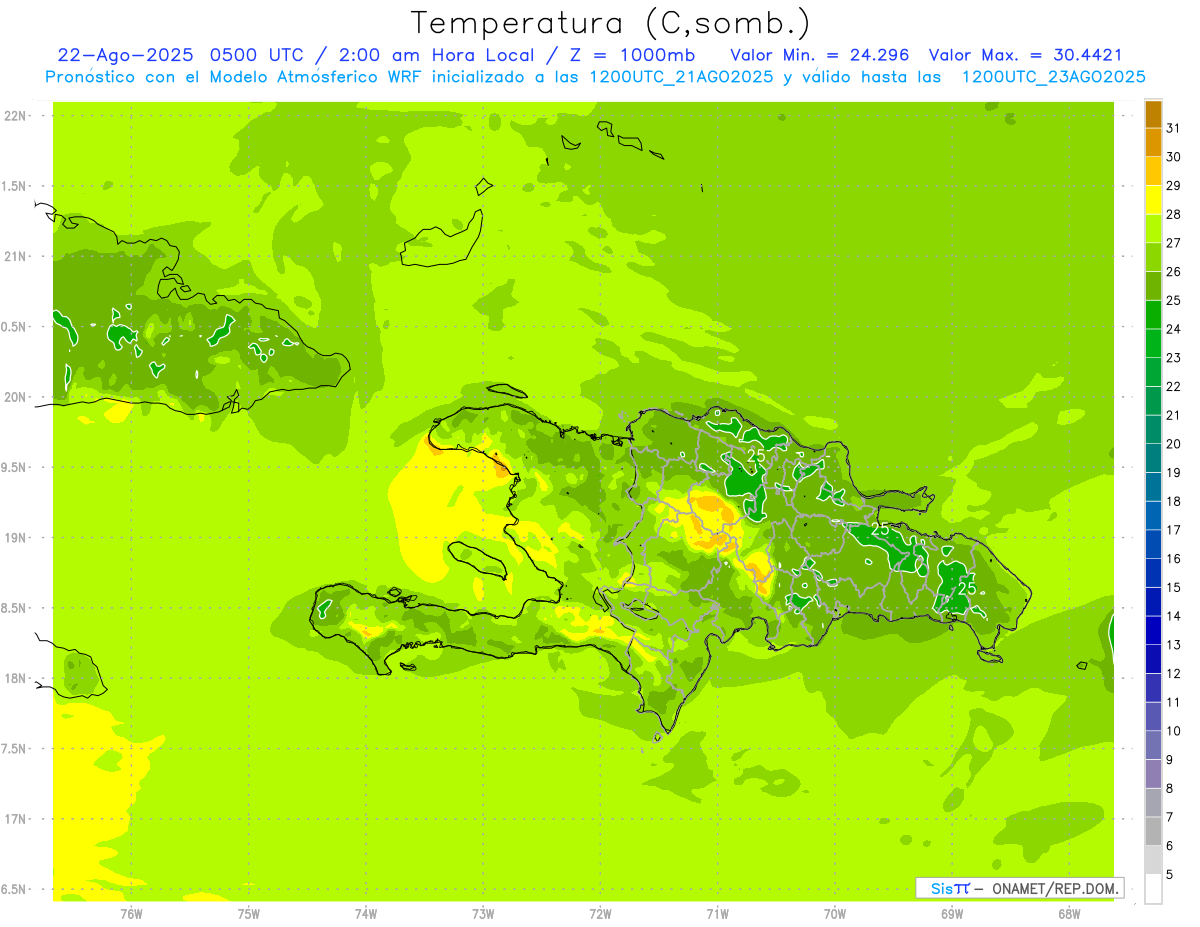
Task: Click legend value "30" on the color bar
Action: click(x=1173, y=157)
